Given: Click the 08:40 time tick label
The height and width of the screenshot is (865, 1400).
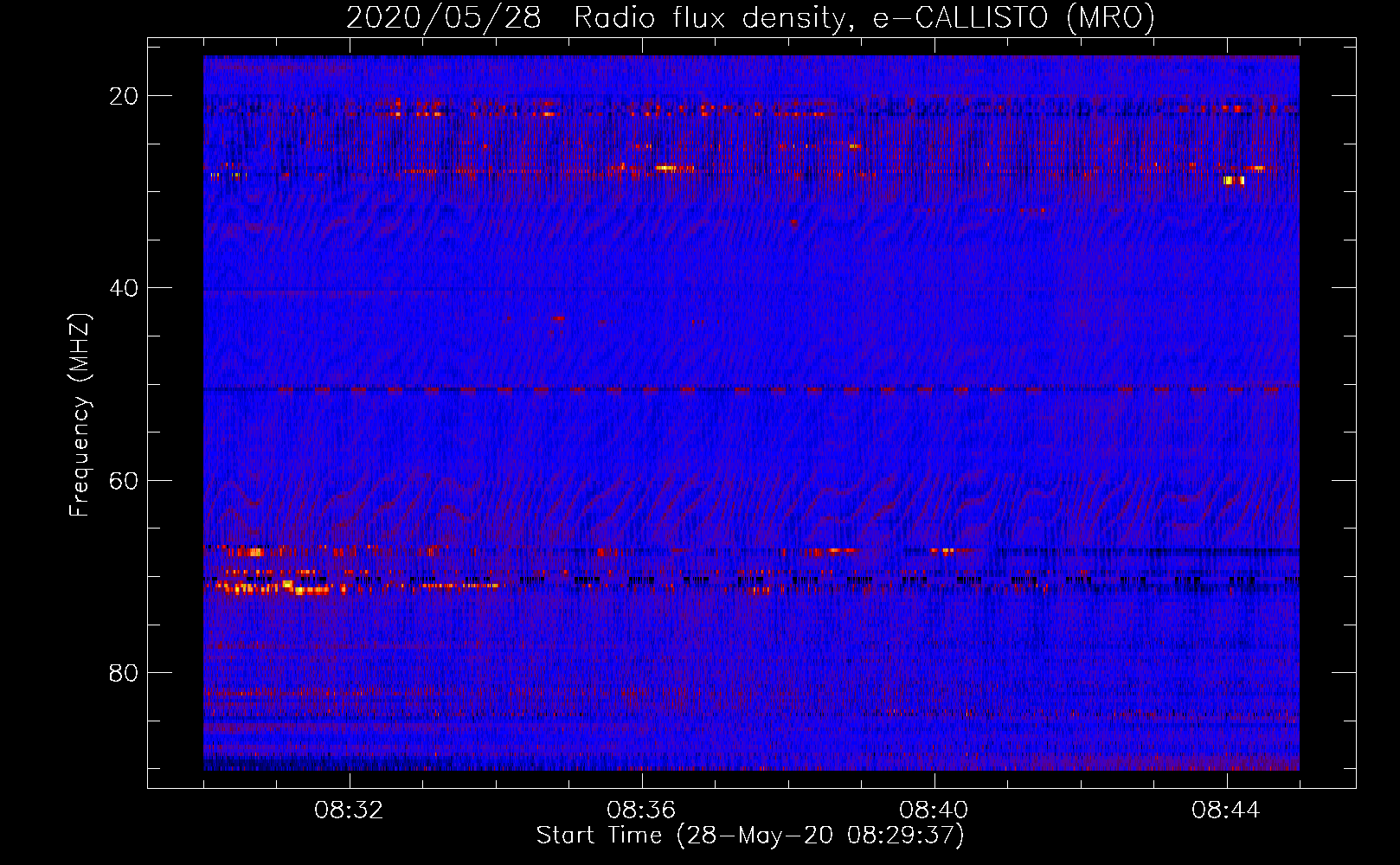Looking at the screenshot, I should (934, 811).
